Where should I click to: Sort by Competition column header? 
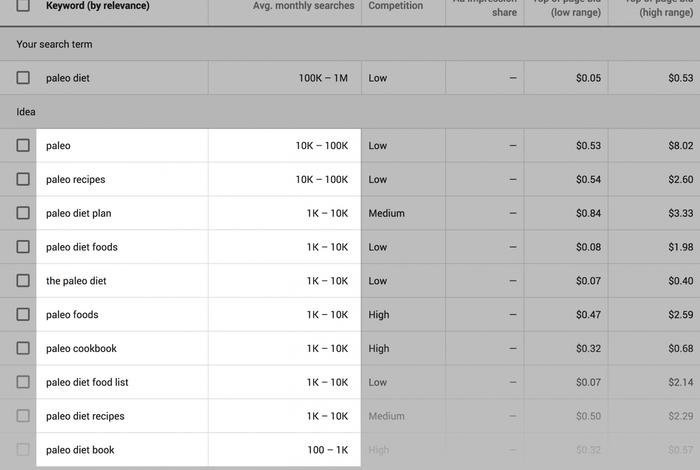click(x=396, y=6)
